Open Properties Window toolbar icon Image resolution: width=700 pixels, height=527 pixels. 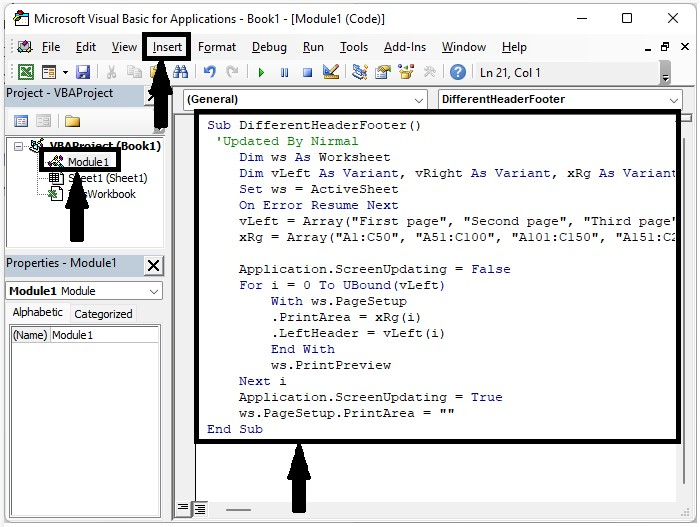[x=383, y=72]
